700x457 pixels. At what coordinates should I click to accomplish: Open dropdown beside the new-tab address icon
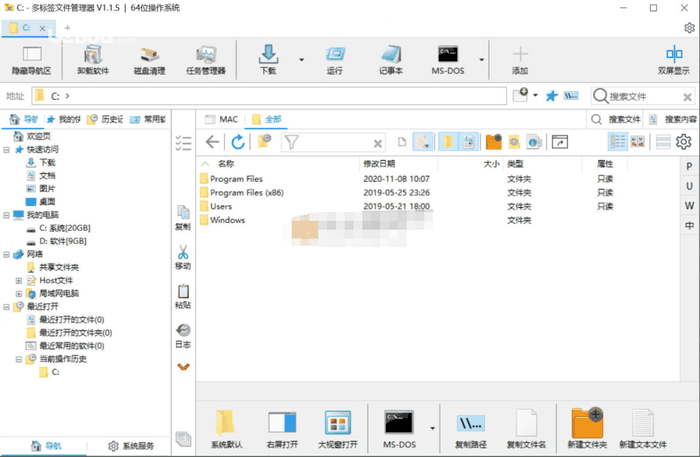point(535,95)
